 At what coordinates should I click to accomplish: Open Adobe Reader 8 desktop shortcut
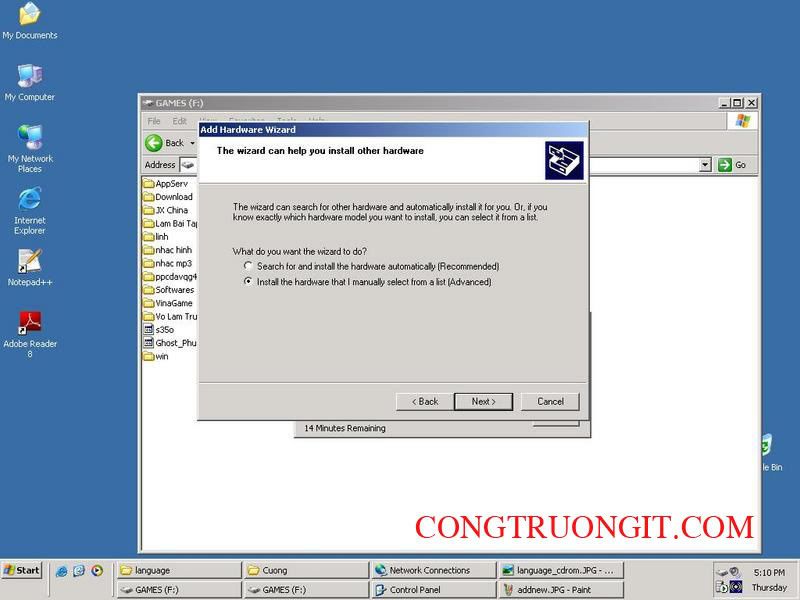[x=30, y=334]
